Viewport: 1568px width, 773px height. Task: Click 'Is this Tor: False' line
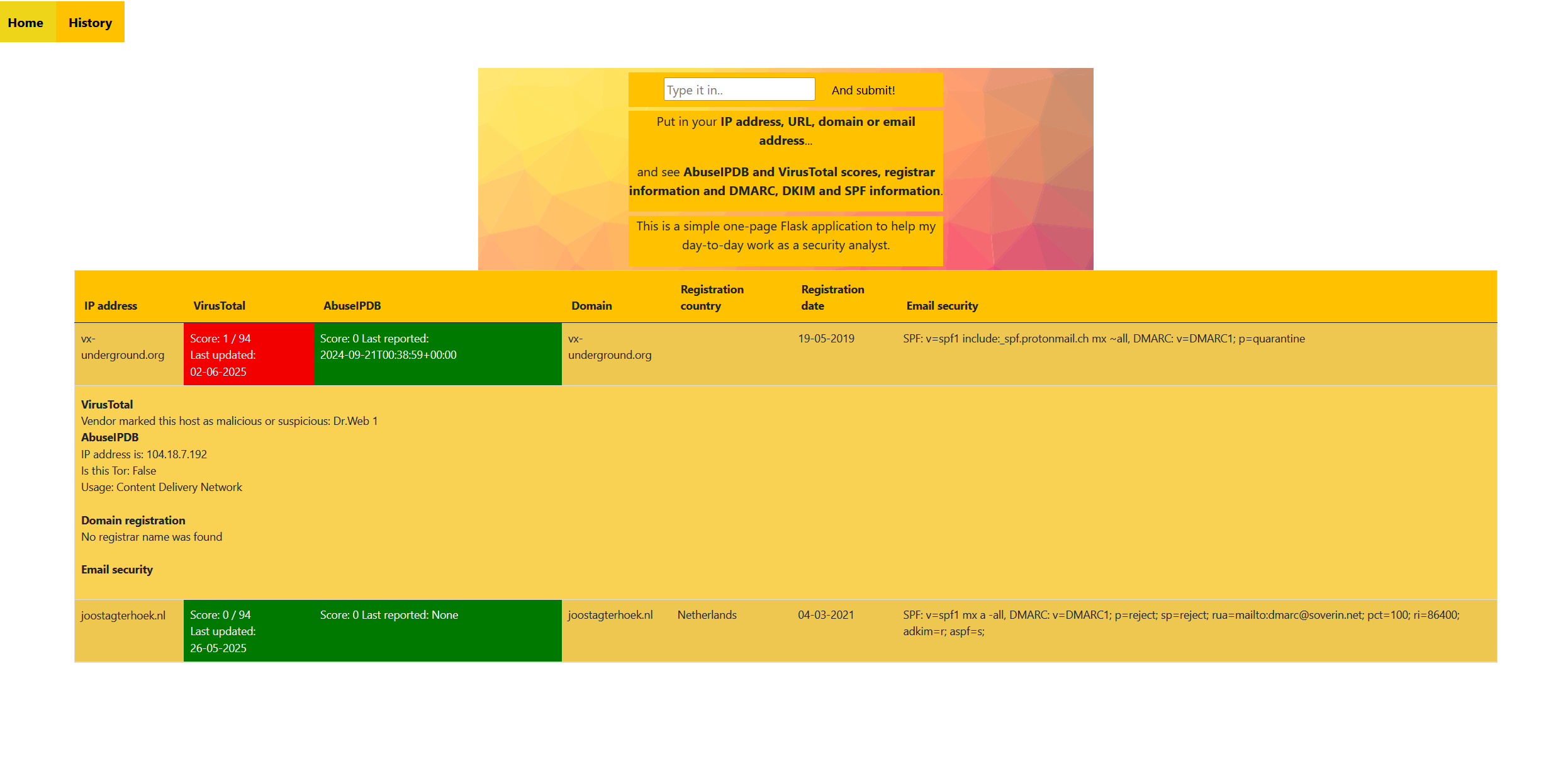(118, 470)
